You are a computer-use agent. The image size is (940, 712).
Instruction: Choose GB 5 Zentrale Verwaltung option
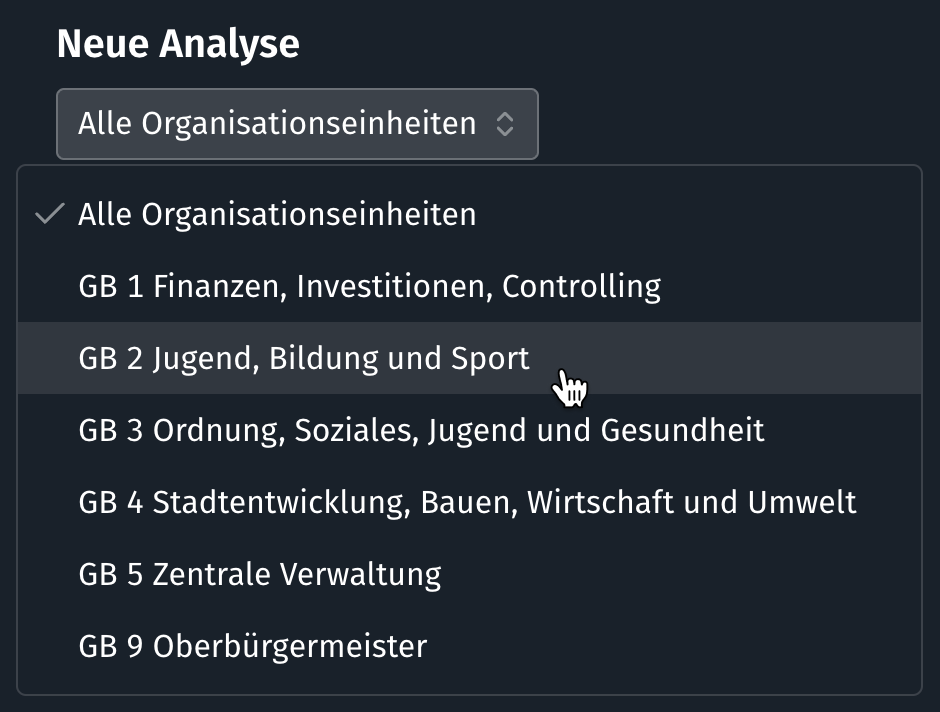point(259,574)
